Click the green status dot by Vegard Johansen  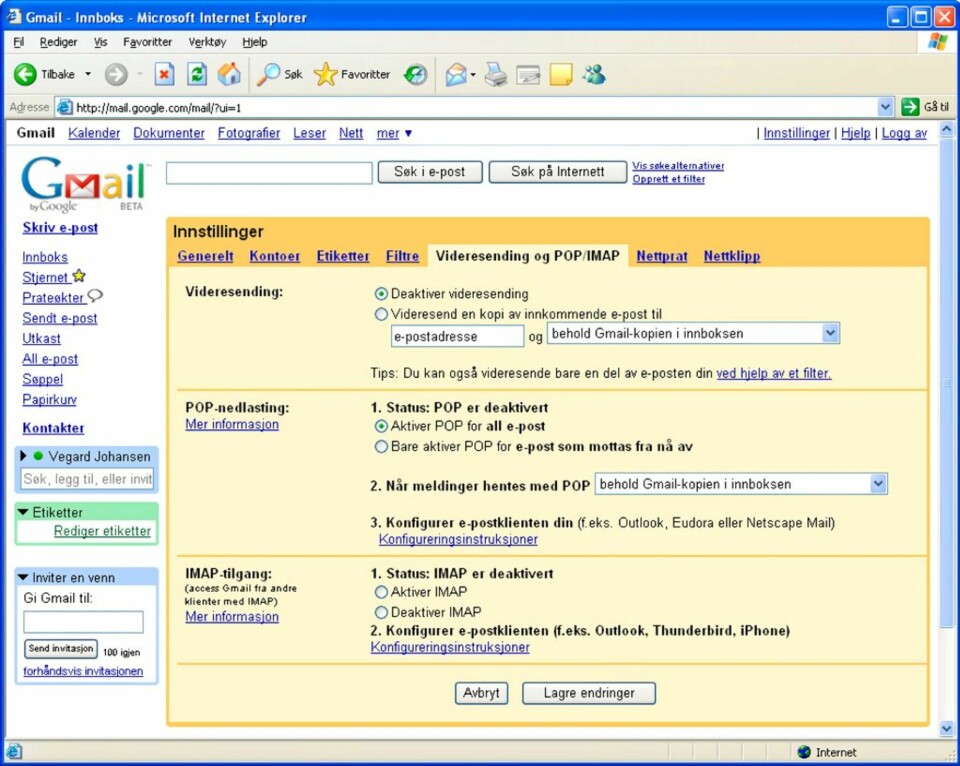tap(38, 456)
